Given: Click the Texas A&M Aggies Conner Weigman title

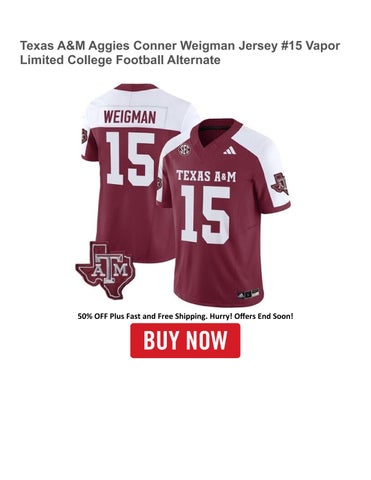Looking at the screenshot, I should (180, 53).
